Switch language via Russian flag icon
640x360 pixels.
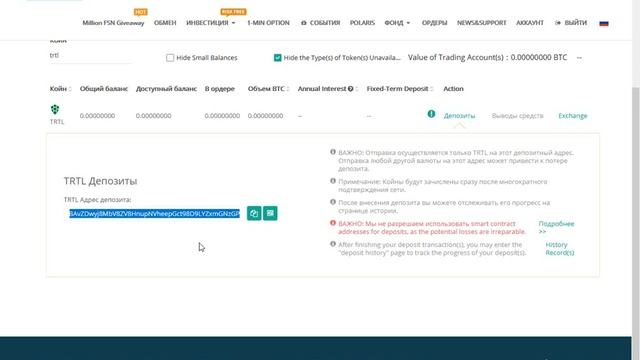coord(604,23)
